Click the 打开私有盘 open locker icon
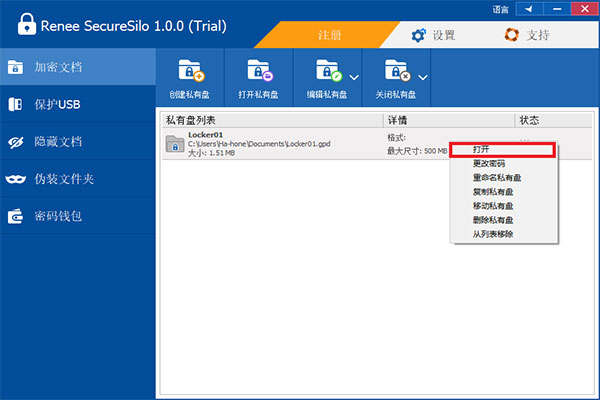The height and width of the screenshot is (400, 600). [259, 70]
